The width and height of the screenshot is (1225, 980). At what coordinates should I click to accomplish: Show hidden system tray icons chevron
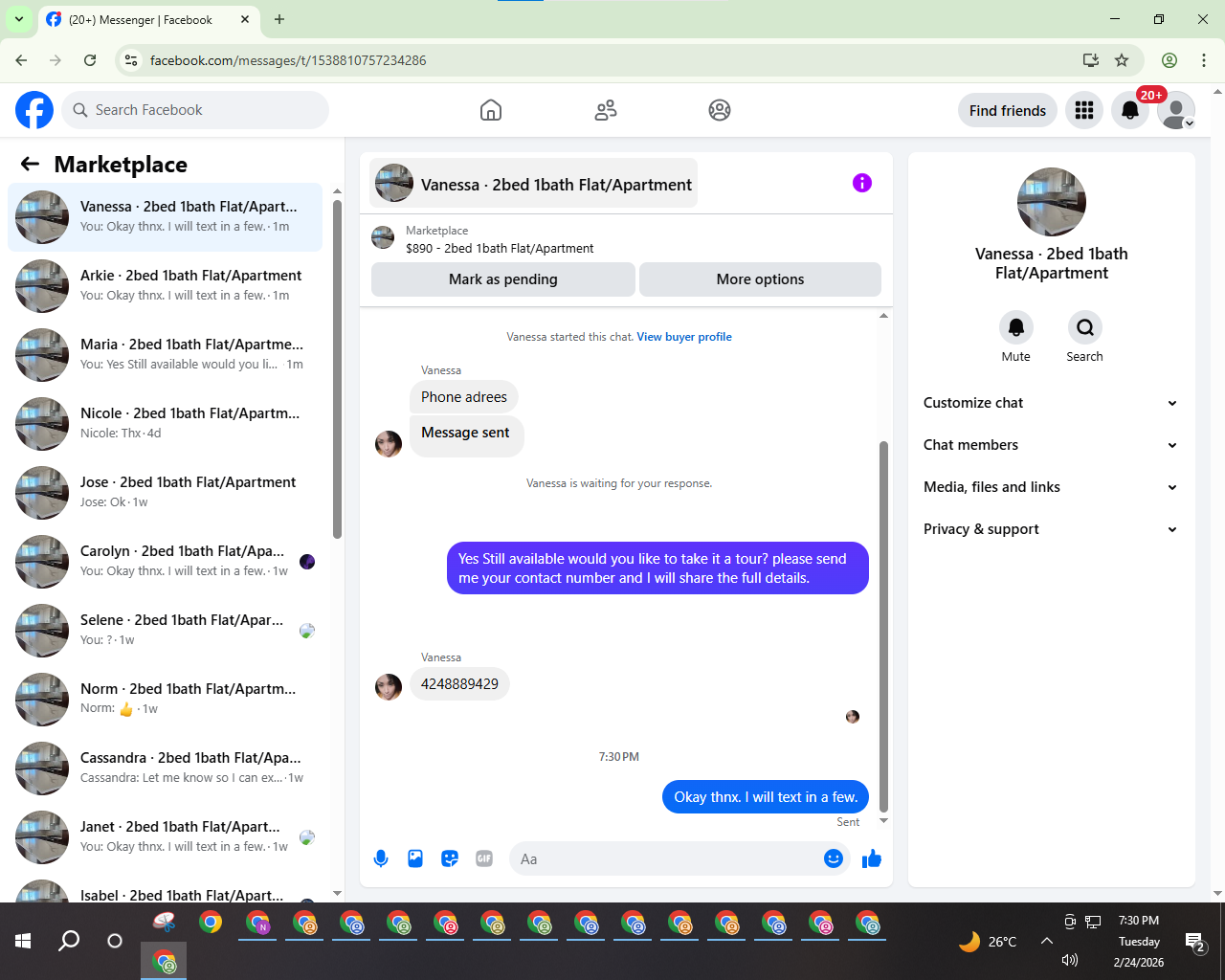tap(1047, 941)
